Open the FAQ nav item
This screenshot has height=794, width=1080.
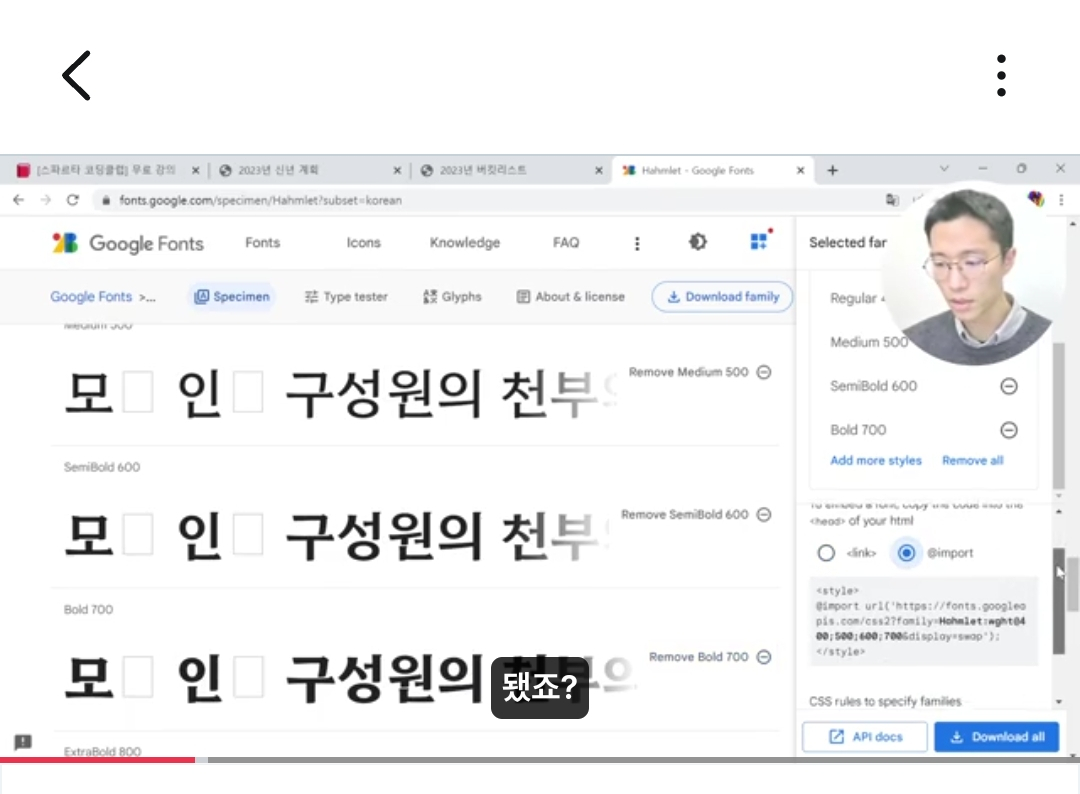(x=565, y=242)
